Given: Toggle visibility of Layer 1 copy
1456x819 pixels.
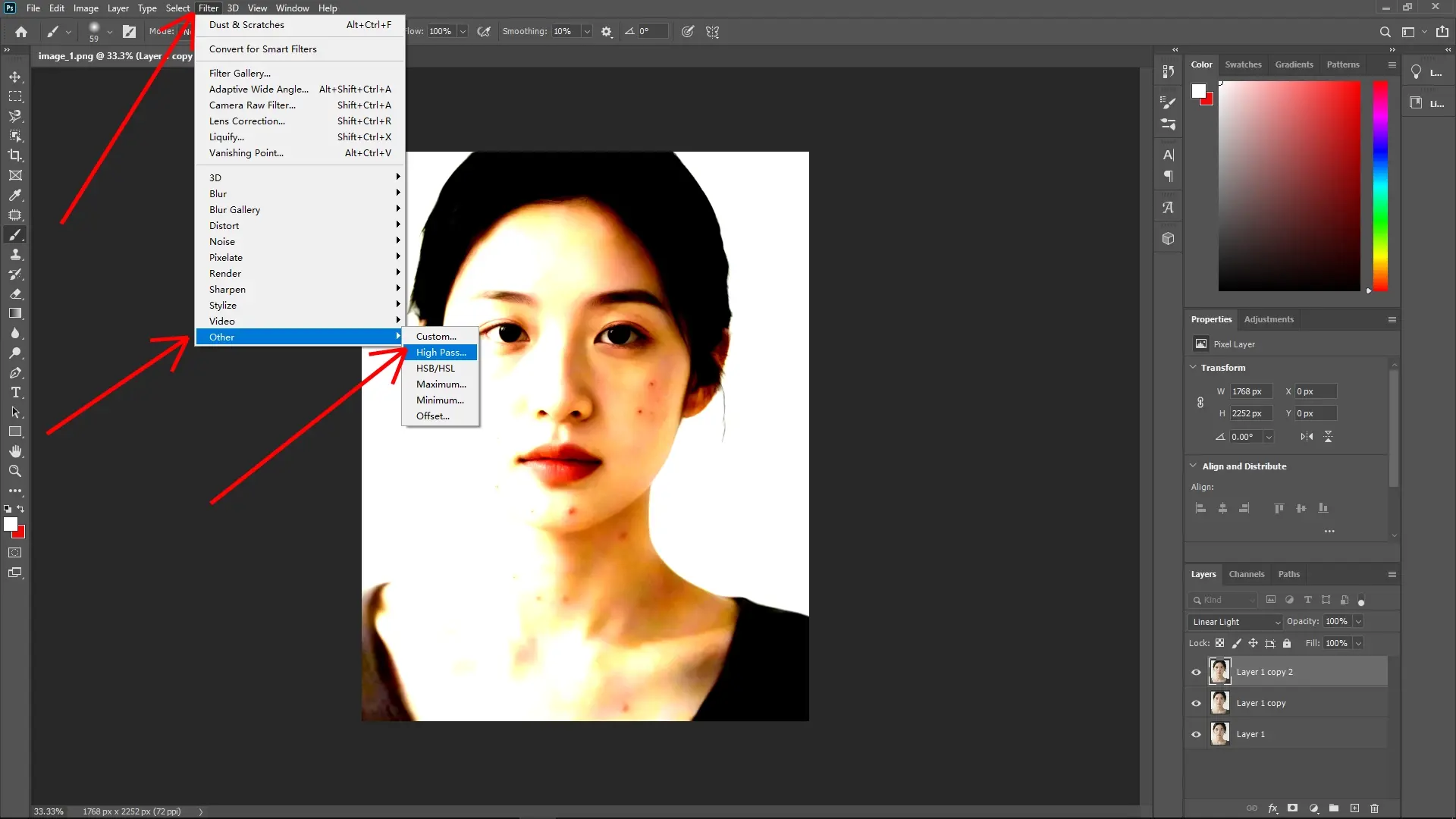Looking at the screenshot, I should [1195, 703].
